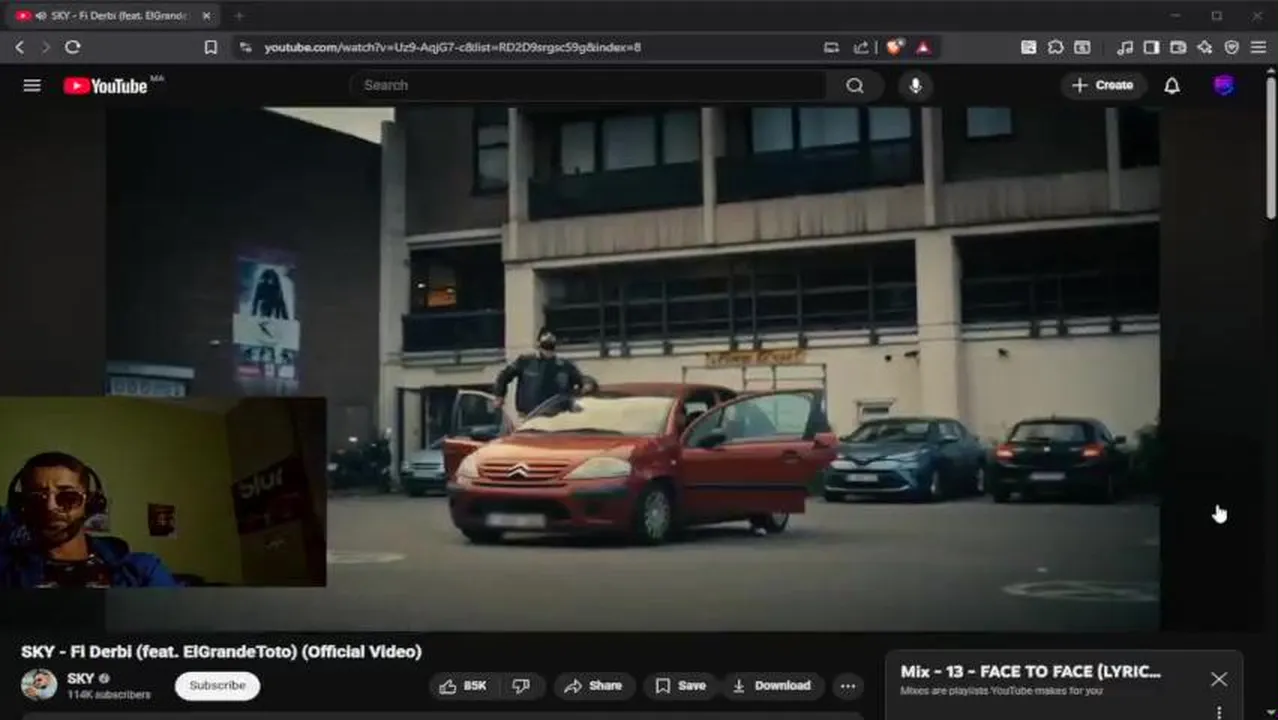Image resolution: width=1278 pixels, height=720 pixels.
Task: Go back with browser back arrow
Action: [19, 47]
